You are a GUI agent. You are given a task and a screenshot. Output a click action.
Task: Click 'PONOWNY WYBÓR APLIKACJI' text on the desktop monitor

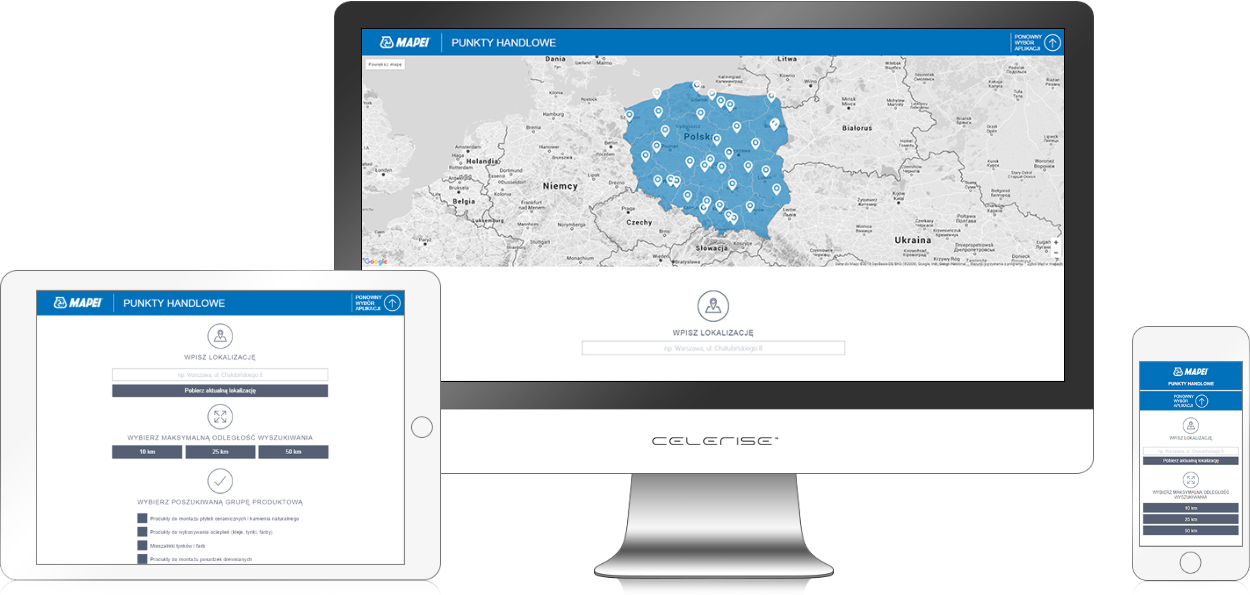(x=1027, y=42)
